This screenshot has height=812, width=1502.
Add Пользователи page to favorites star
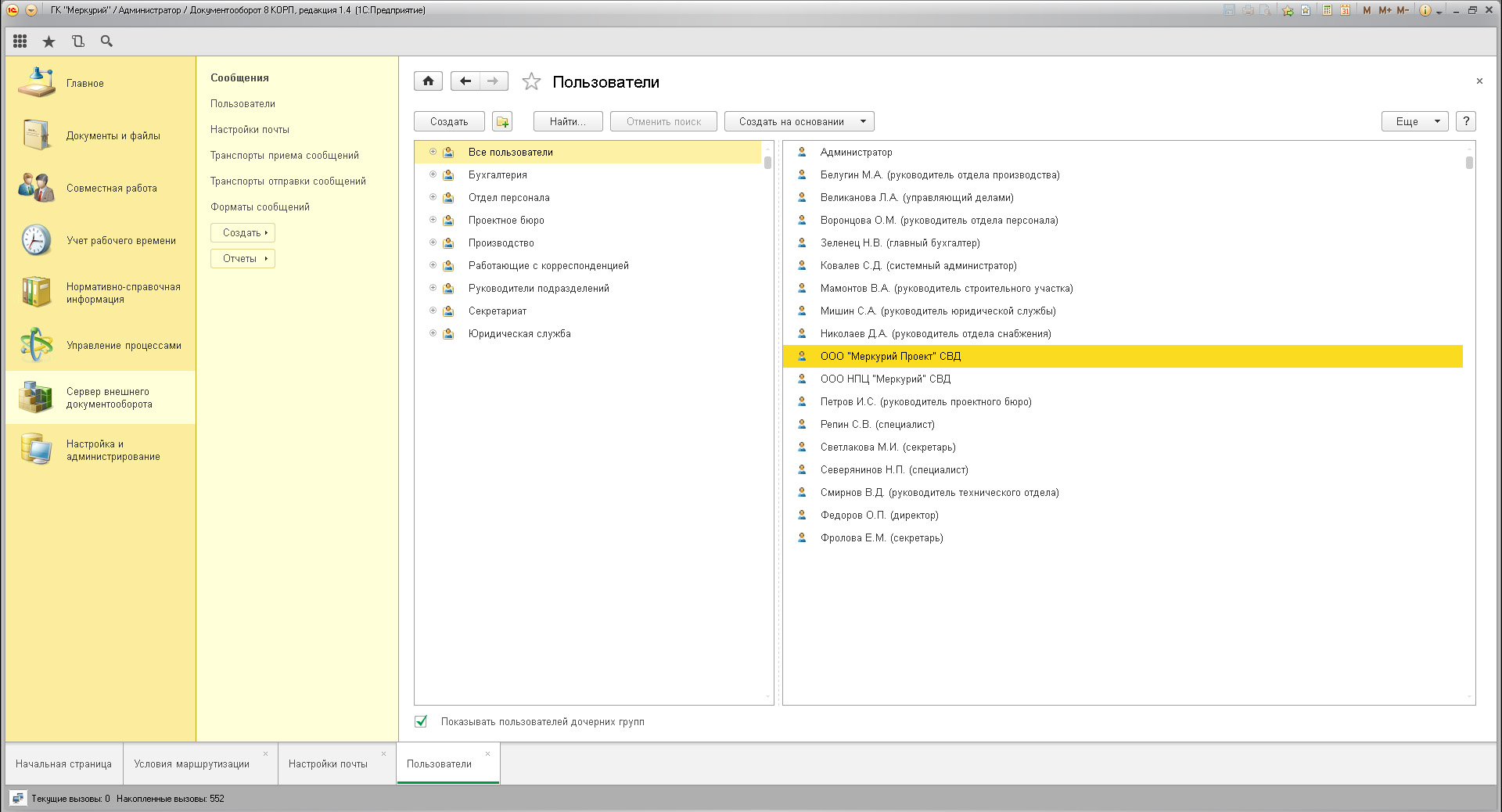tap(531, 81)
